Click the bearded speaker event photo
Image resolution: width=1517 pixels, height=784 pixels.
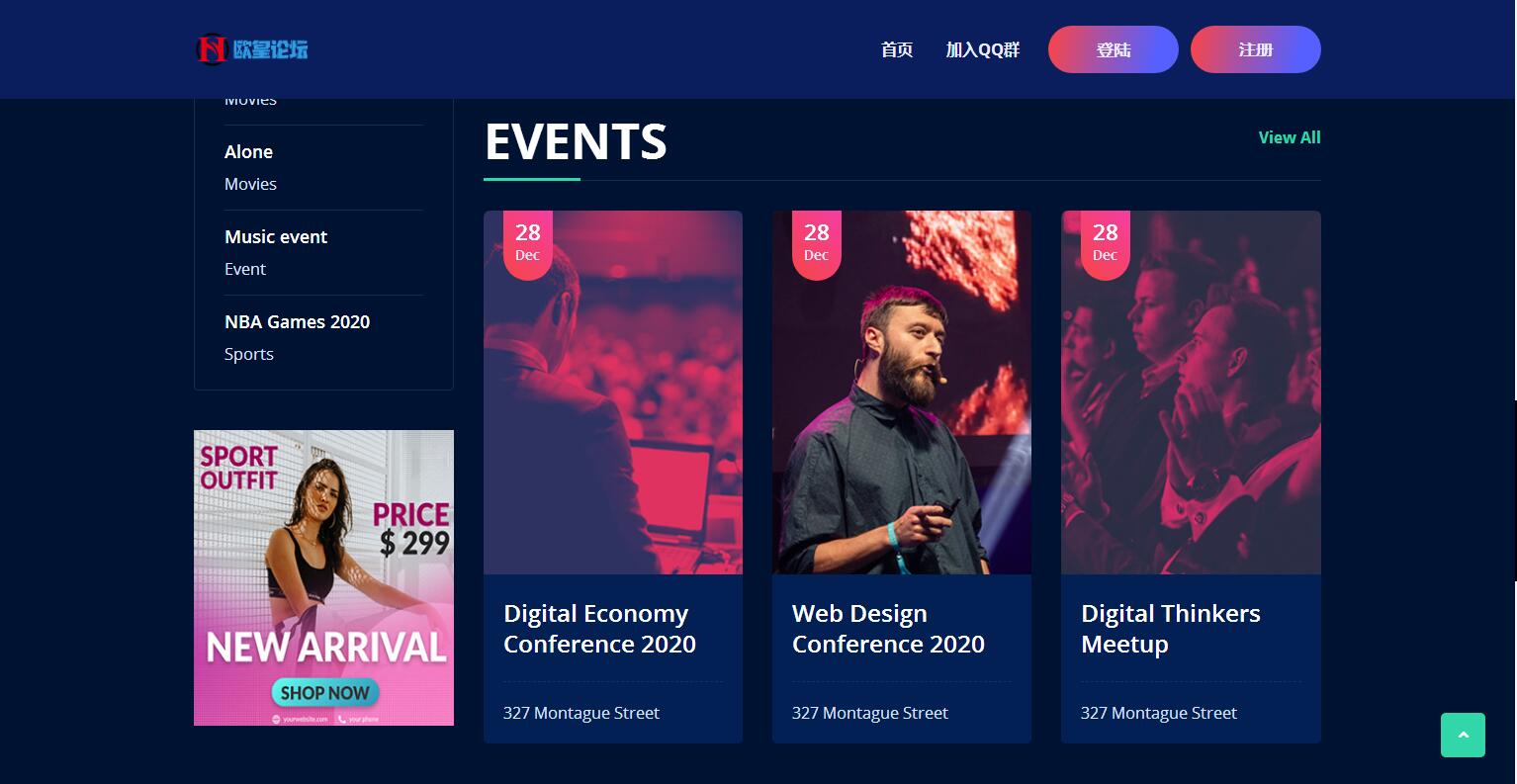coord(902,415)
